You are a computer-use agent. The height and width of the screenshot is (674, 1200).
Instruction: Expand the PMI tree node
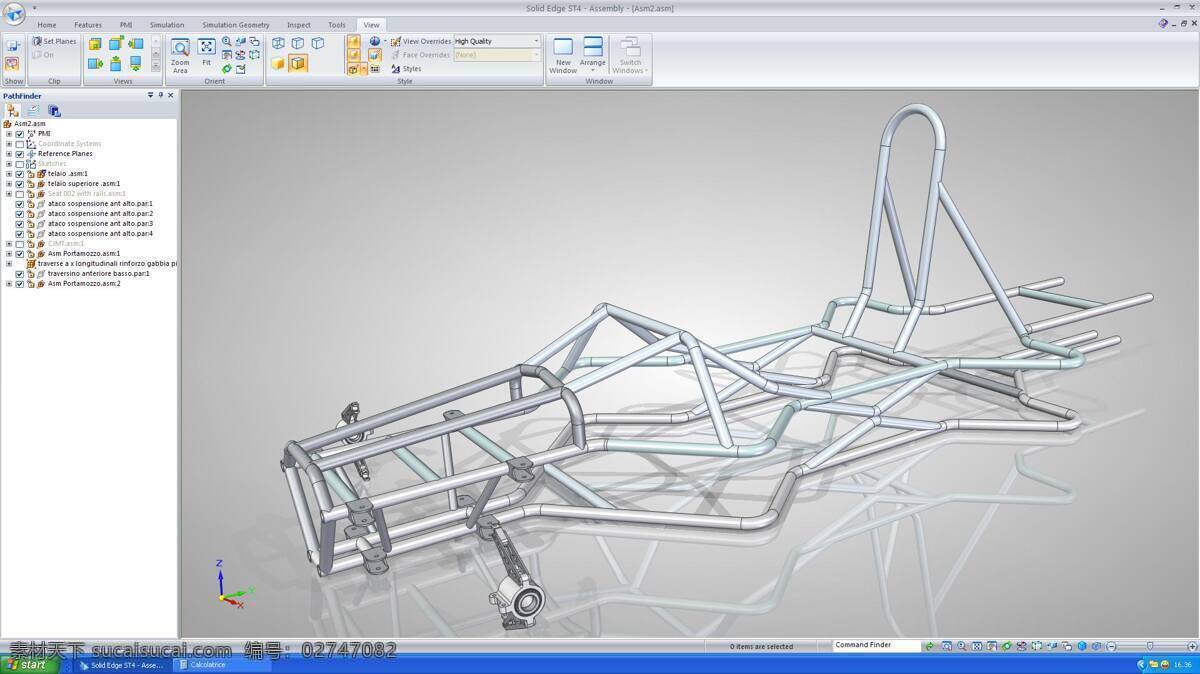pyautogui.click(x=9, y=134)
